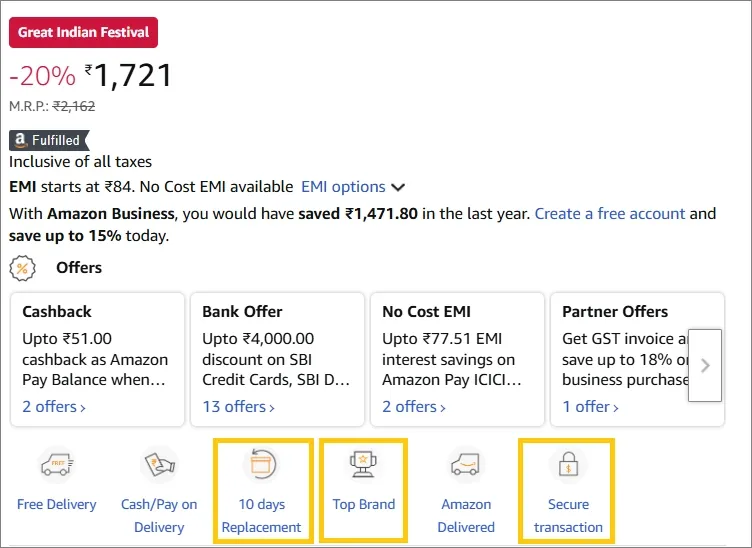Open 2 offers under Cashback
752x548 pixels.
(x=53, y=407)
